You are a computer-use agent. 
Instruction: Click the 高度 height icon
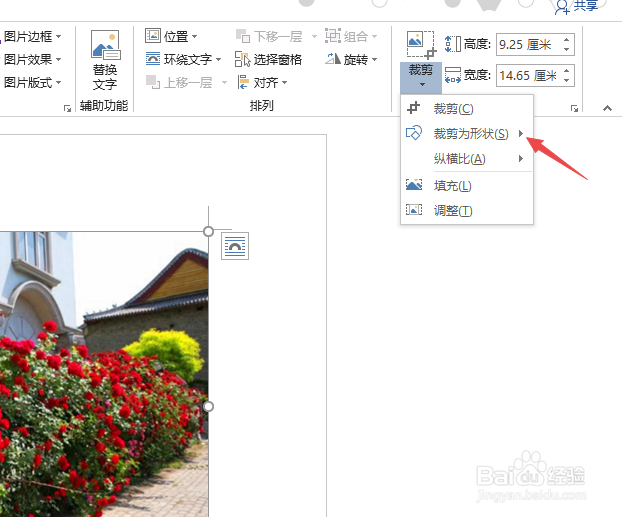(453, 44)
